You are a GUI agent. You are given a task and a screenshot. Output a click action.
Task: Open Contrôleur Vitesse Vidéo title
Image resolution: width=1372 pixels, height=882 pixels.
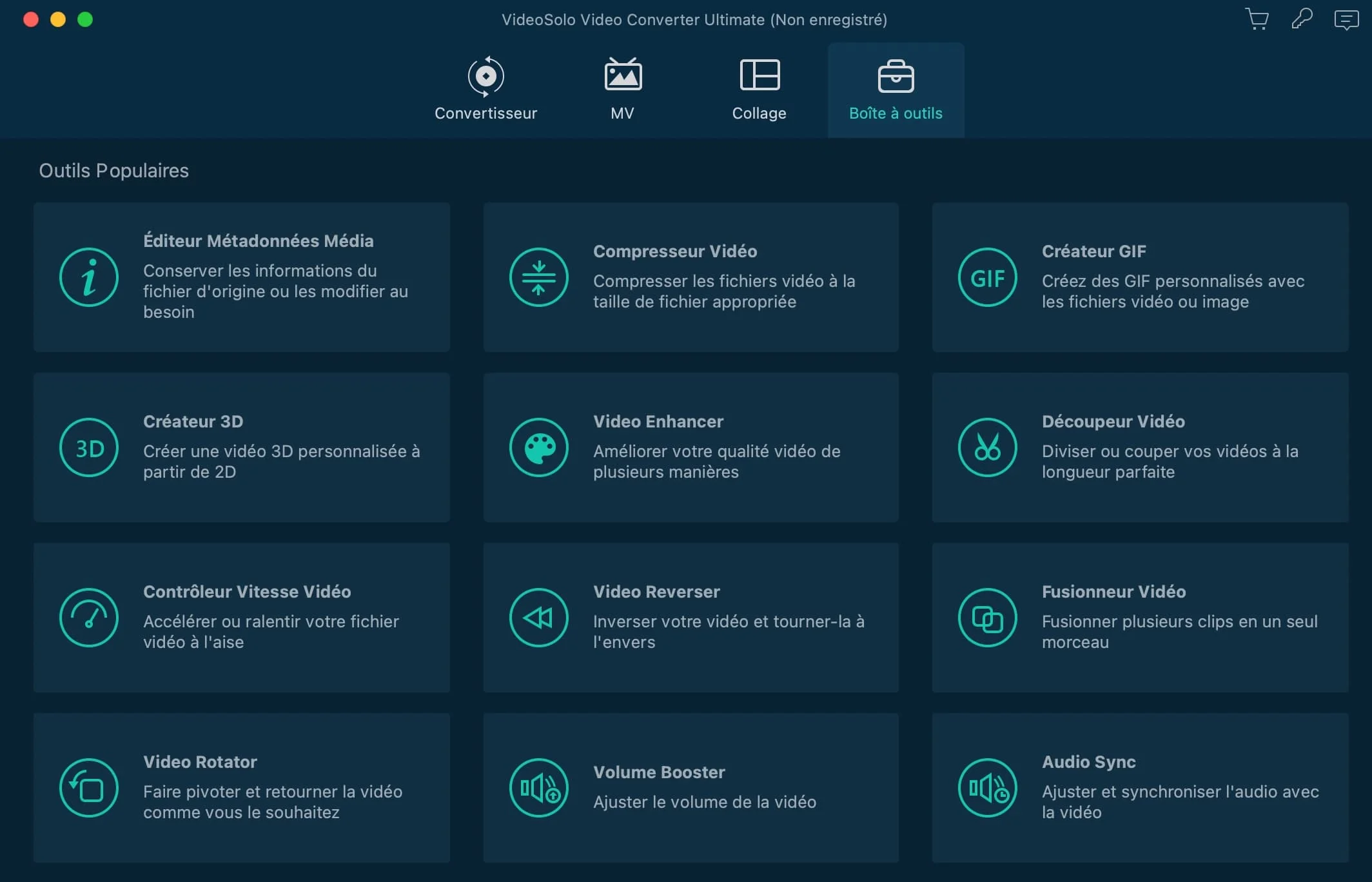coord(247,592)
